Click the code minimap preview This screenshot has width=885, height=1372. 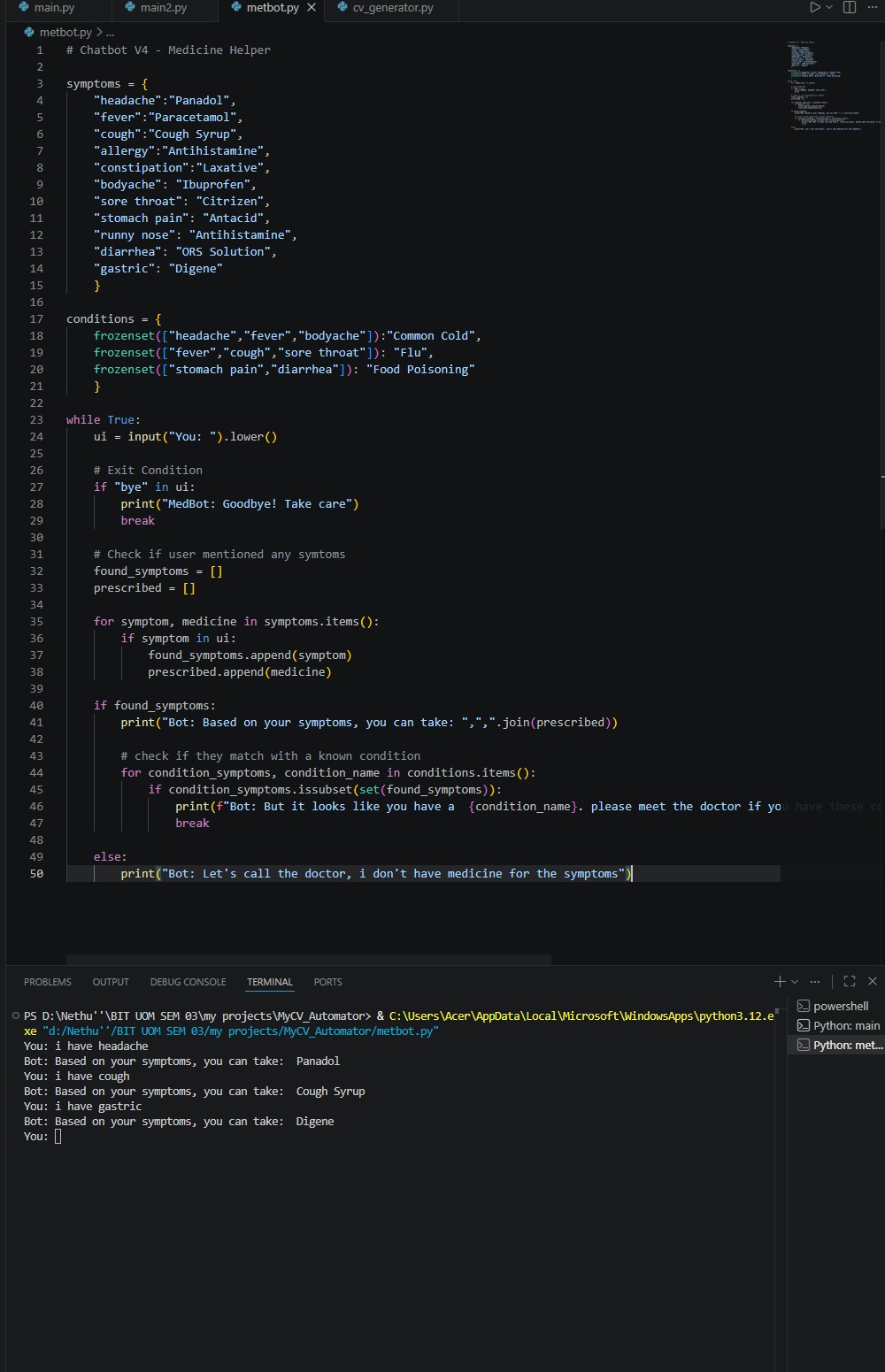click(832, 85)
